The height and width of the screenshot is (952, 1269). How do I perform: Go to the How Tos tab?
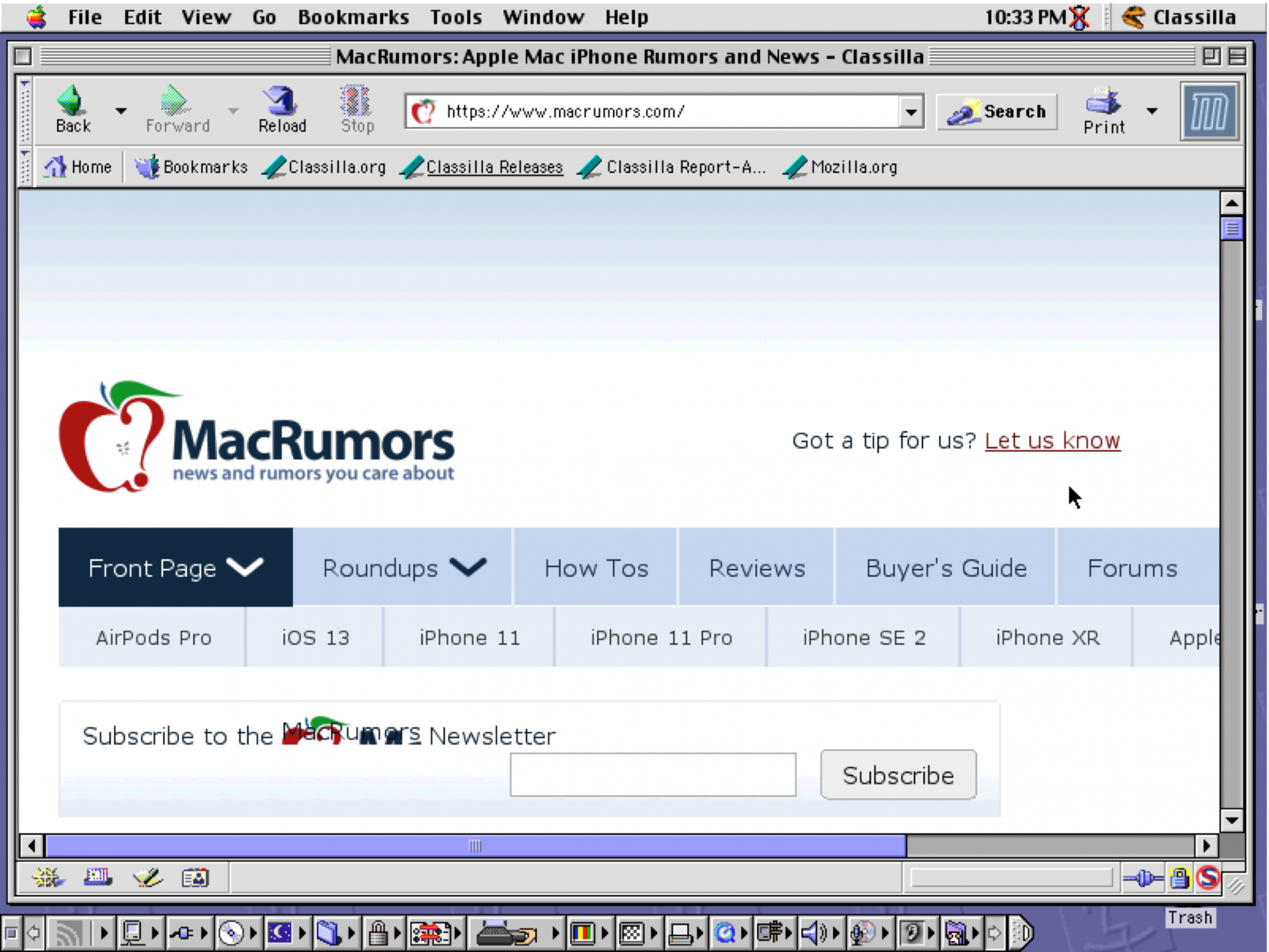click(596, 568)
